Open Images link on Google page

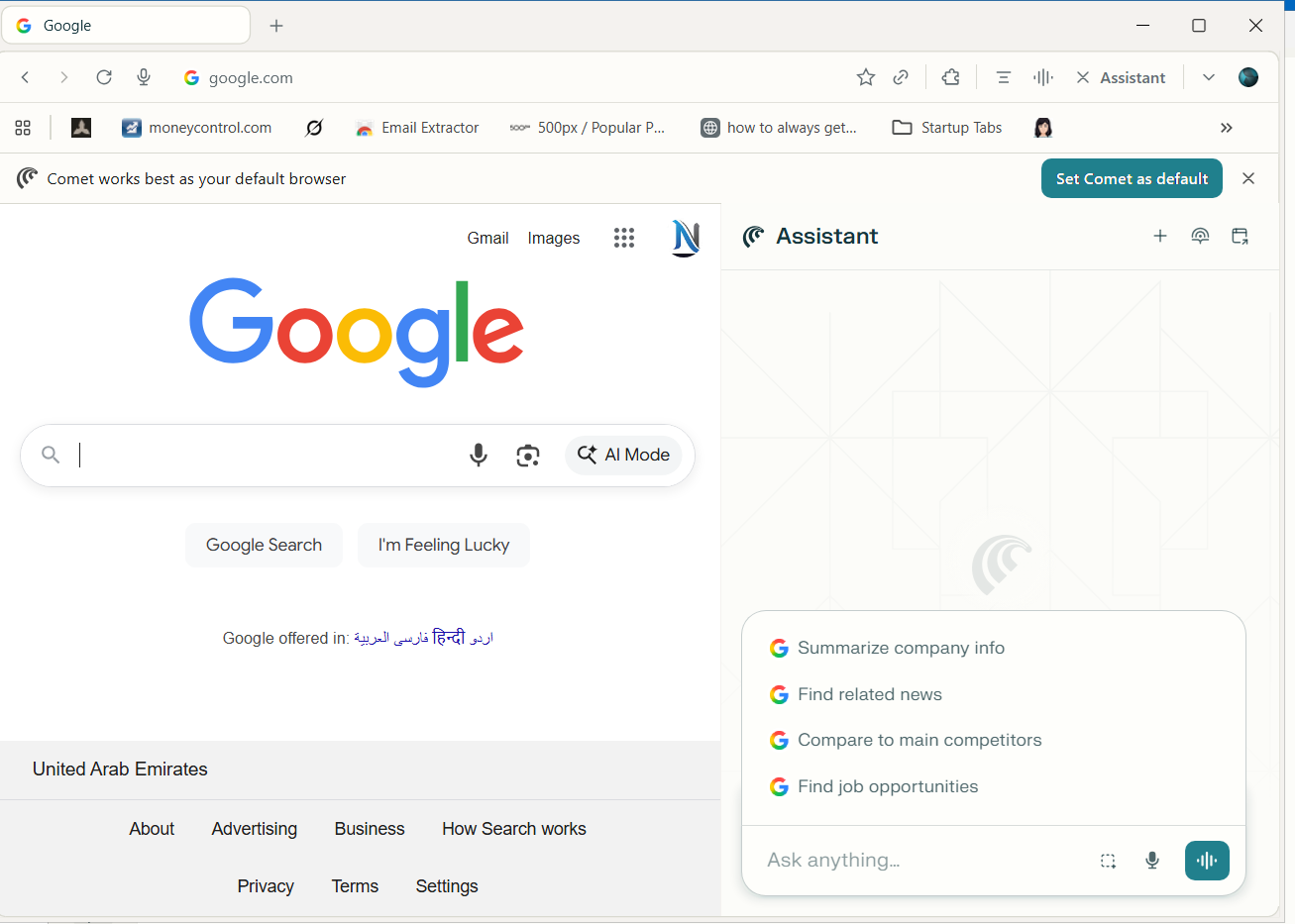tap(554, 238)
